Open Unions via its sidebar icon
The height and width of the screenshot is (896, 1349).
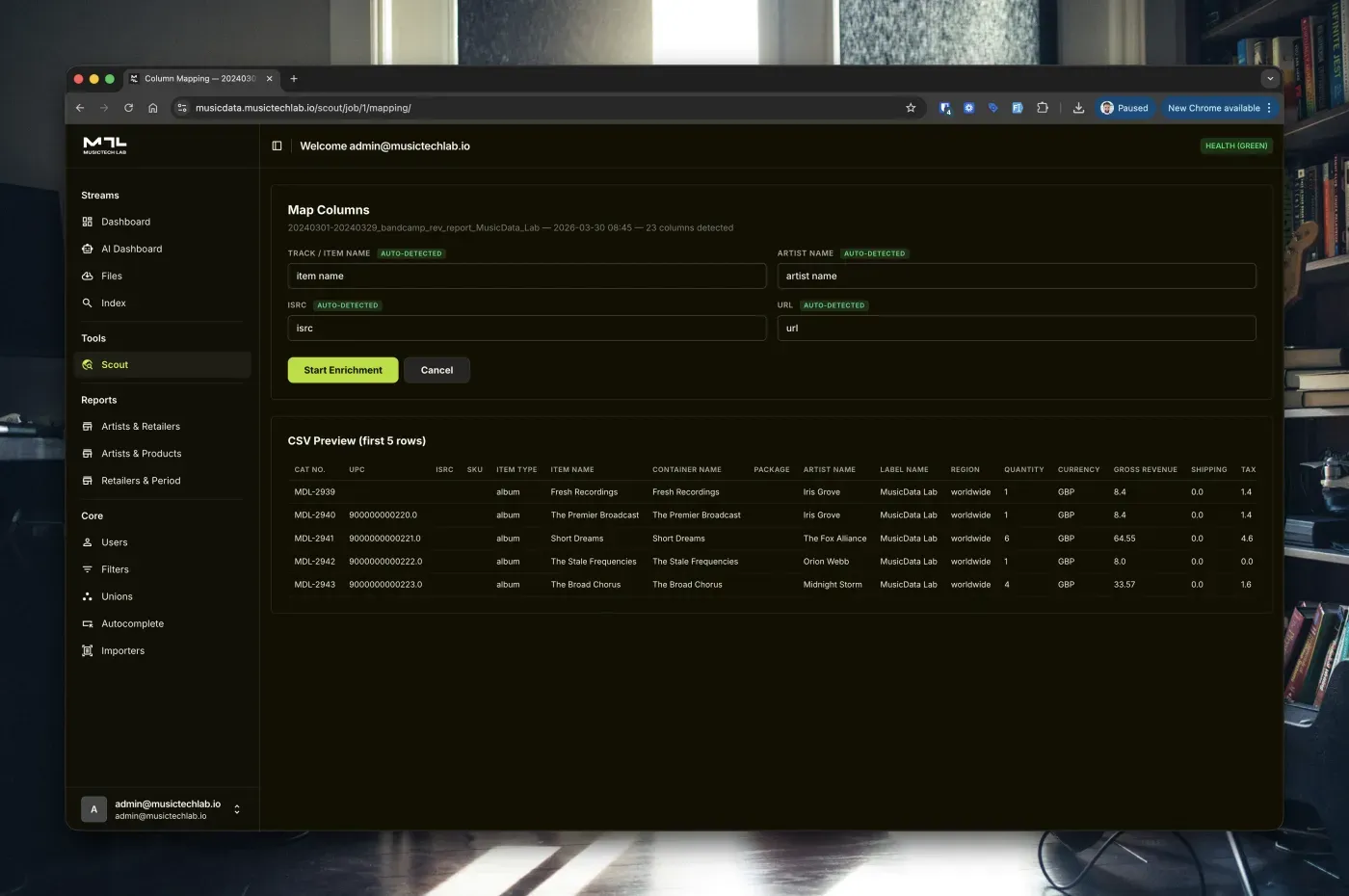point(88,597)
